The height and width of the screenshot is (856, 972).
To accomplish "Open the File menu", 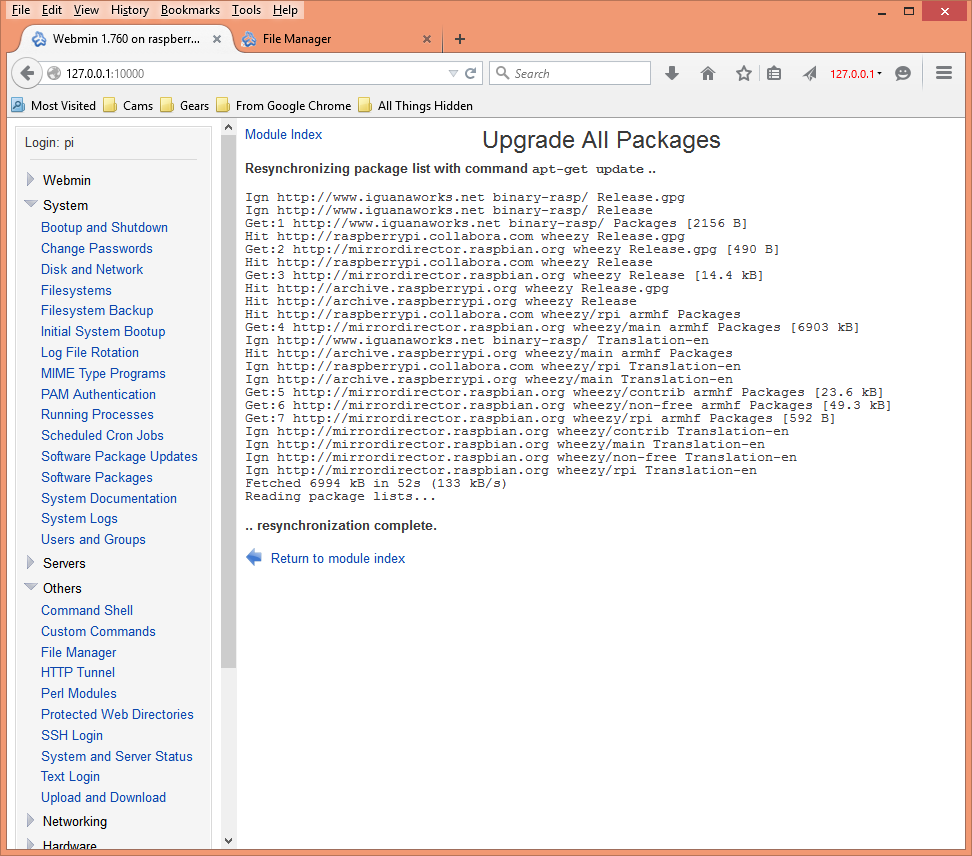I will coord(20,10).
